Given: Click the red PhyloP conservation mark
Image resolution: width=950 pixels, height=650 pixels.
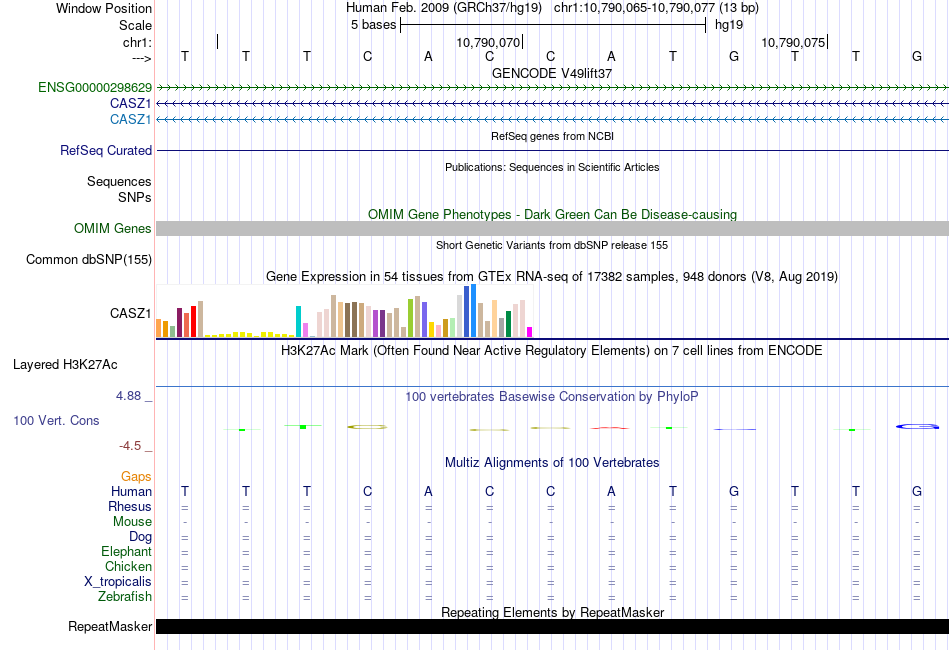Looking at the screenshot, I should (x=610, y=428).
